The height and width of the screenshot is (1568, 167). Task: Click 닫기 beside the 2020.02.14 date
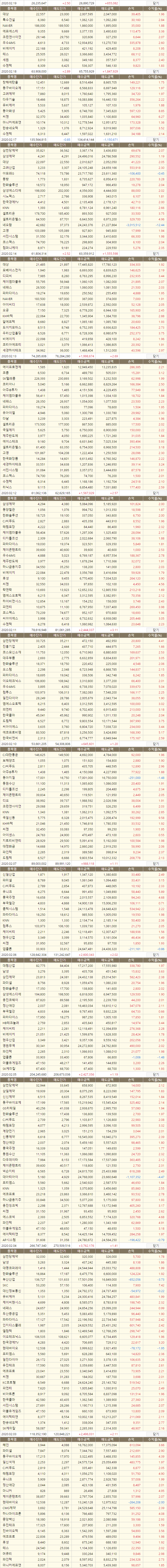point(156,253)
